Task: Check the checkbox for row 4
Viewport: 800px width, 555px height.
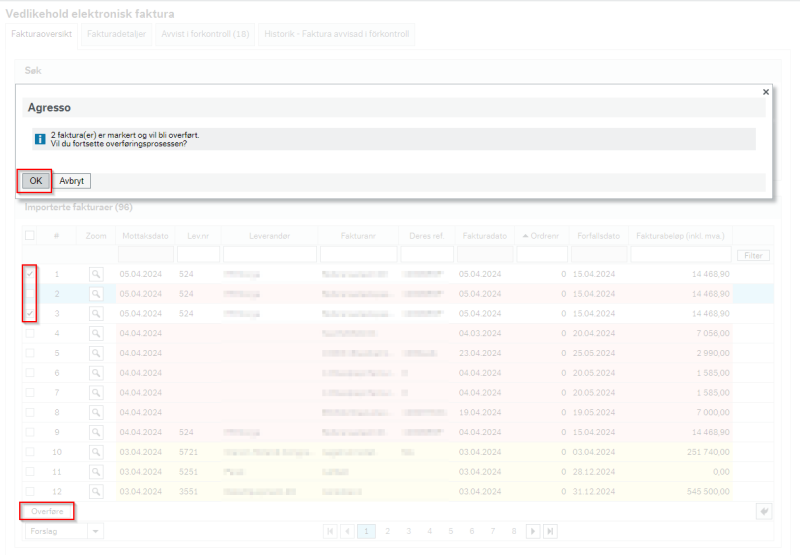Action: pos(30,333)
